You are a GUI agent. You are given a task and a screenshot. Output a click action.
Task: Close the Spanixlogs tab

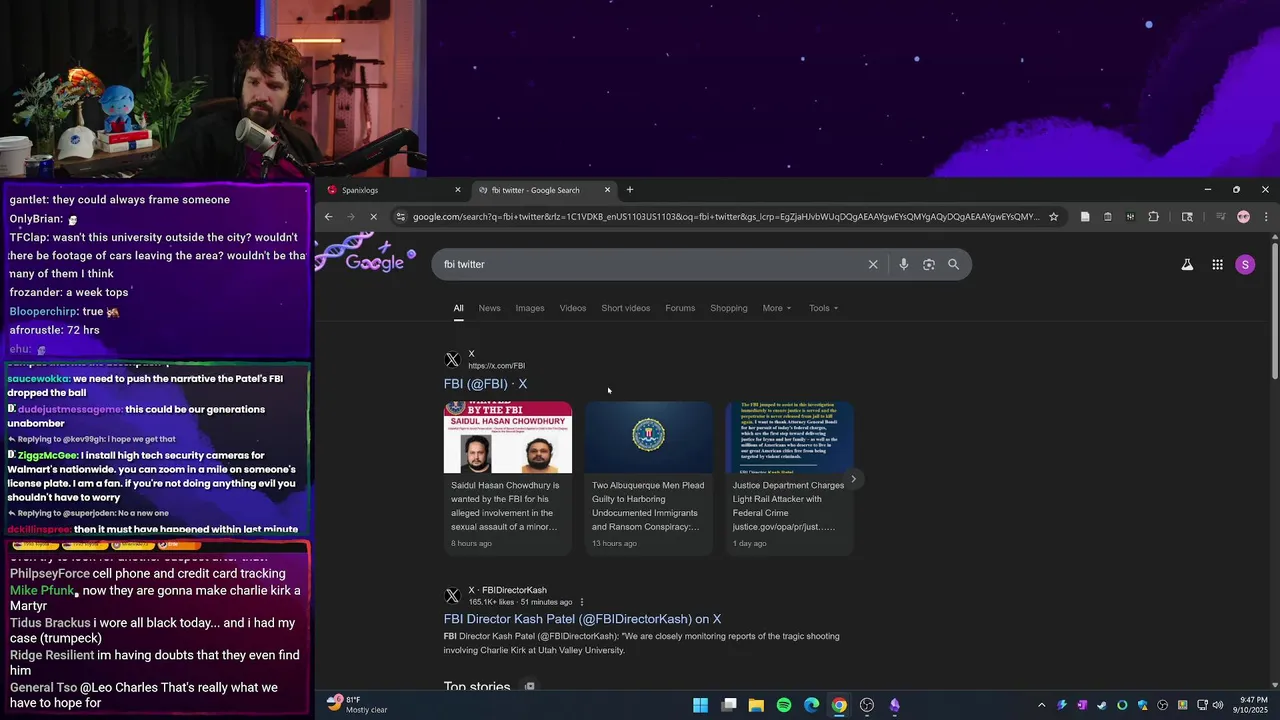(x=458, y=190)
